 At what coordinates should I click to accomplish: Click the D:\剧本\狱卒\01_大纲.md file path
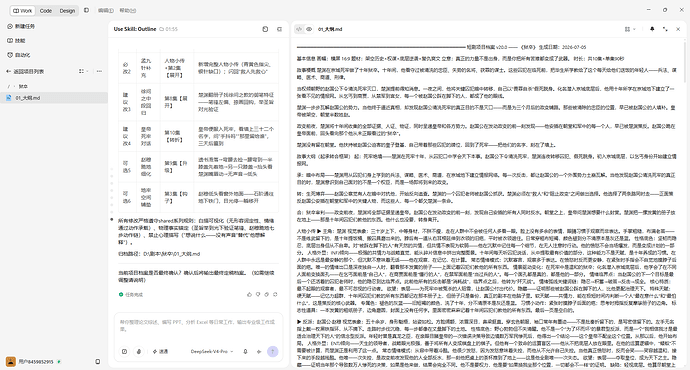[172, 254]
